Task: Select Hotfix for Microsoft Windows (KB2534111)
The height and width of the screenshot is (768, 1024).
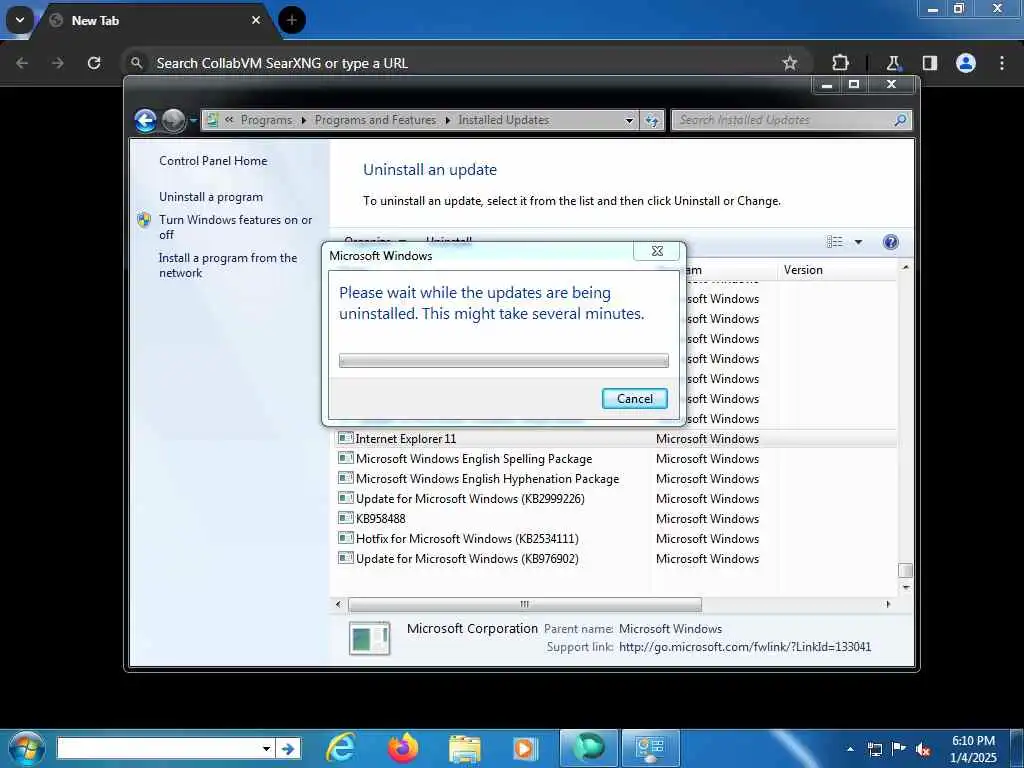Action: point(616,539)
